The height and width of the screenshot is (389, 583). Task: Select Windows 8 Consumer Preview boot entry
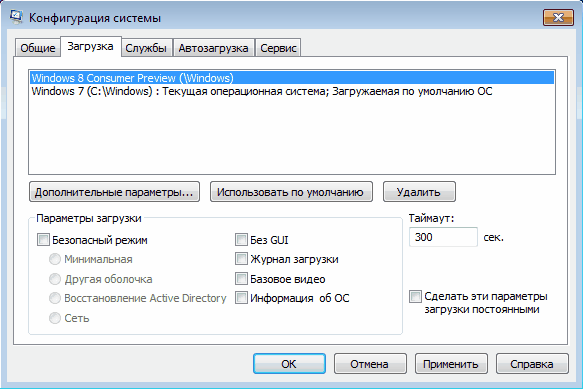[292, 78]
